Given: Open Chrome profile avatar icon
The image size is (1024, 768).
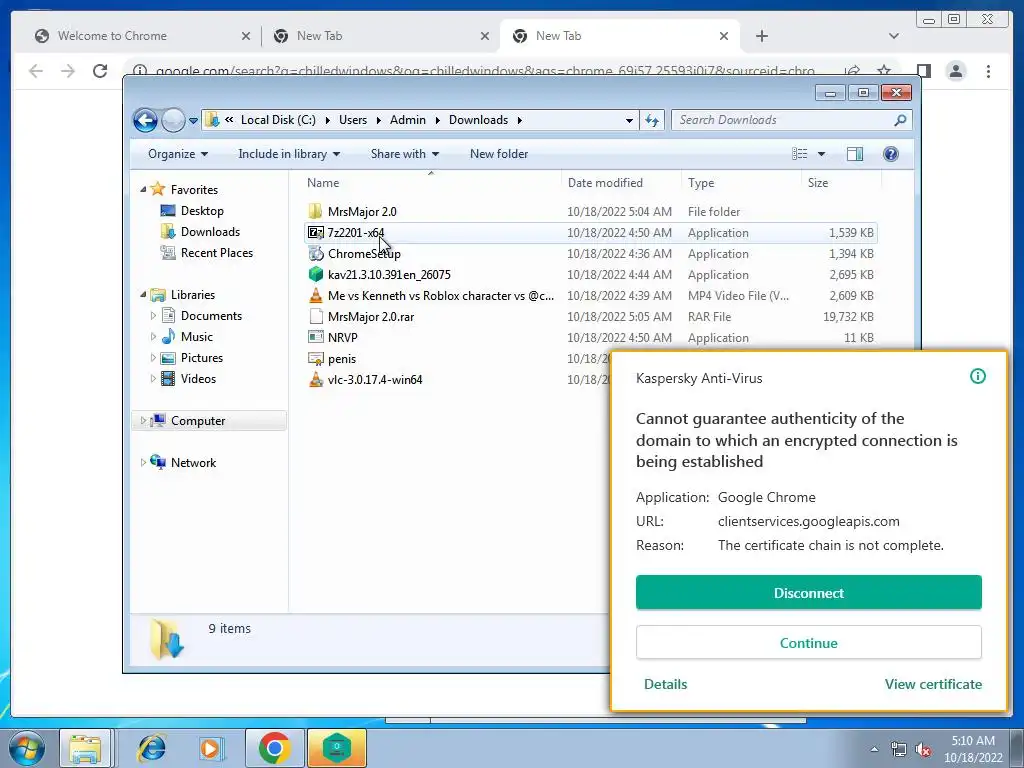Looking at the screenshot, I should (x=956, y=71).
